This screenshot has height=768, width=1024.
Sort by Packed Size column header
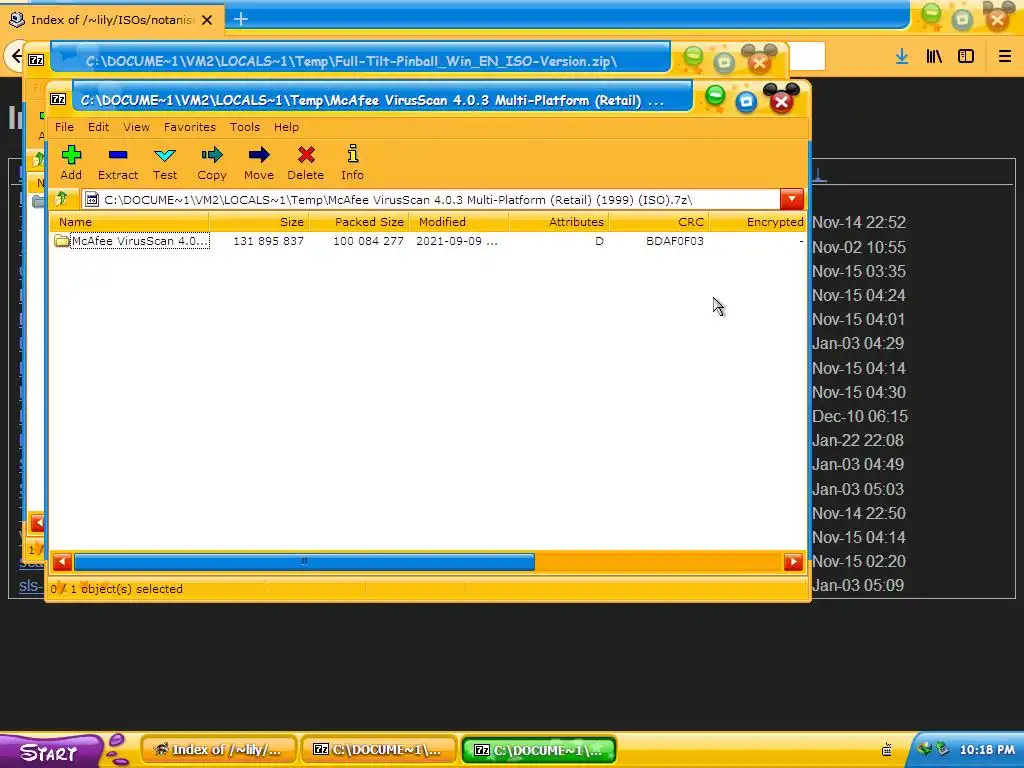[x=359, y=222]
